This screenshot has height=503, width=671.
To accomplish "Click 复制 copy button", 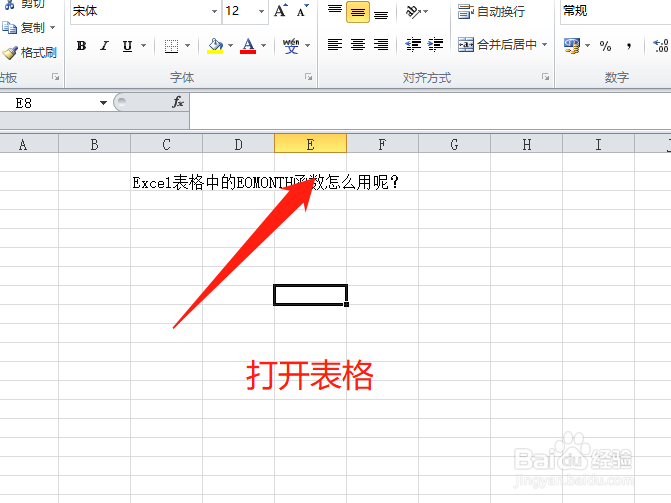I will (24, 28).
